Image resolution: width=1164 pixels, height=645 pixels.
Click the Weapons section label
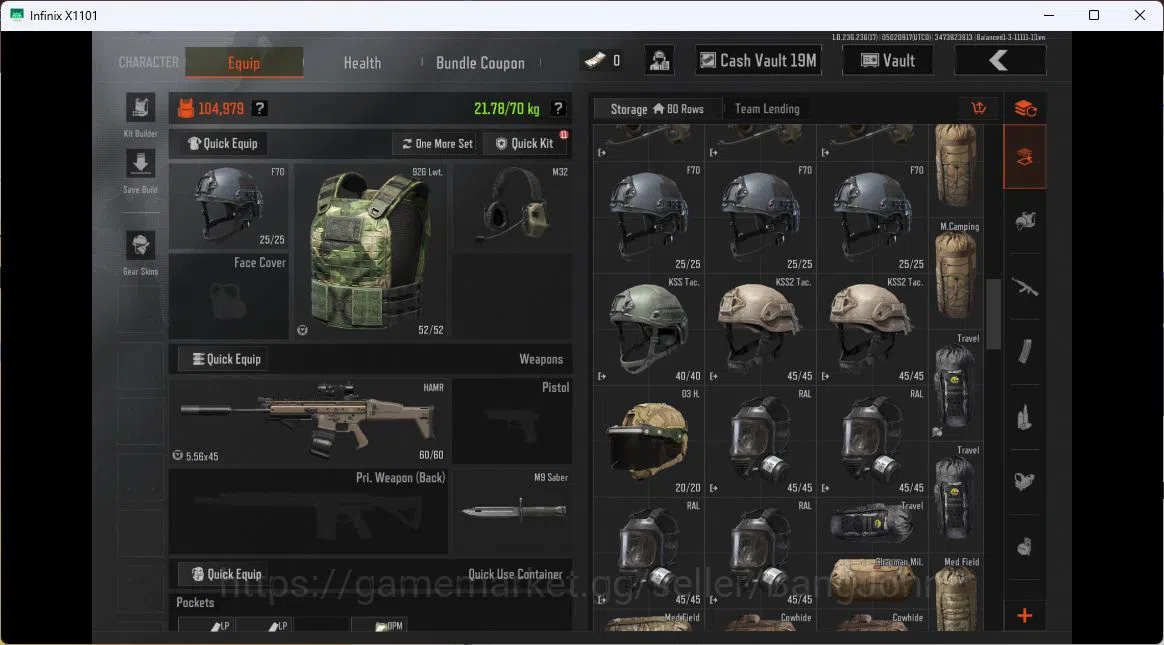point(540,359)
